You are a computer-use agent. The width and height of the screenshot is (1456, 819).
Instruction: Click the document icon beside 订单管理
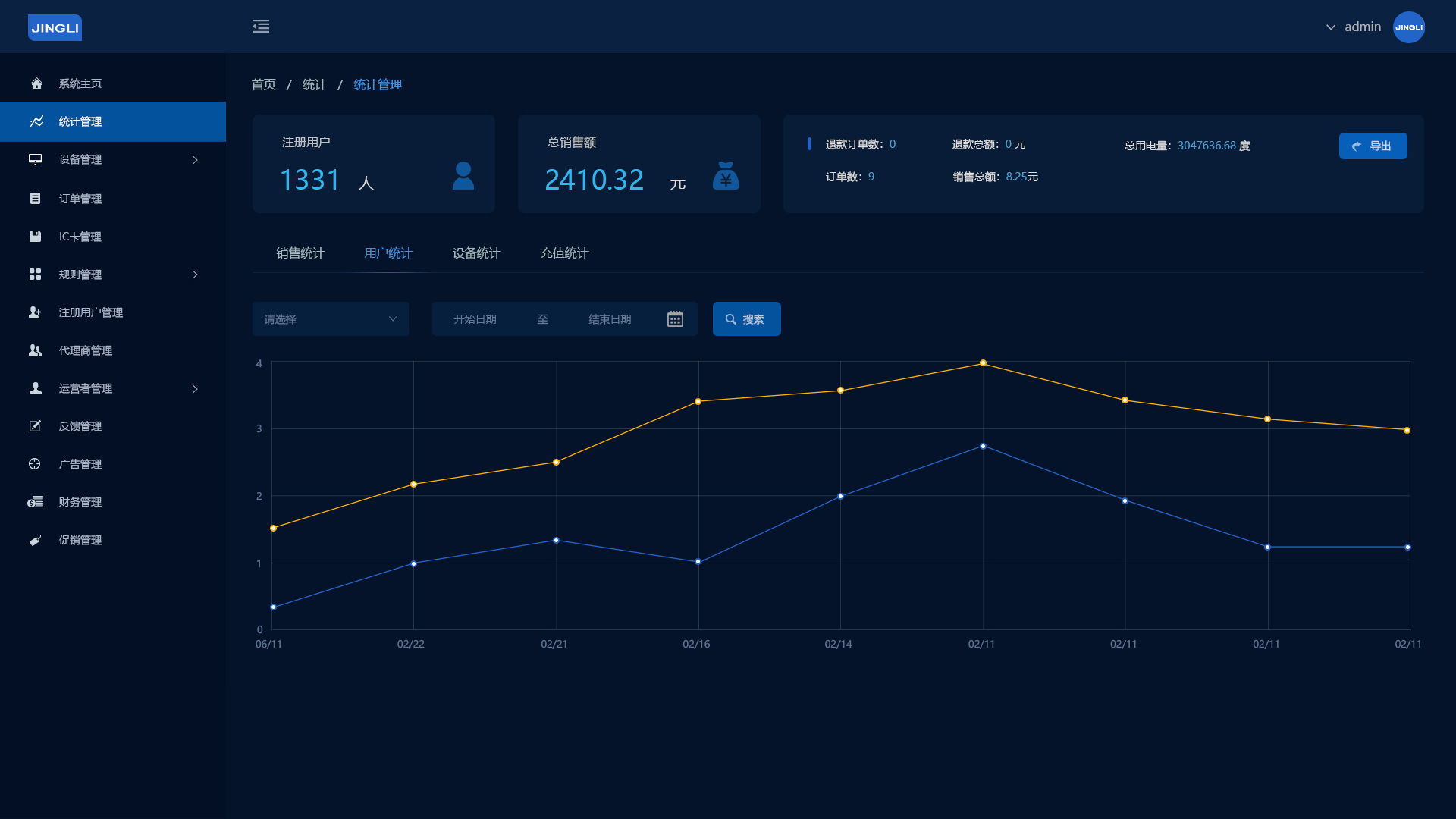(x=36, y=198)
